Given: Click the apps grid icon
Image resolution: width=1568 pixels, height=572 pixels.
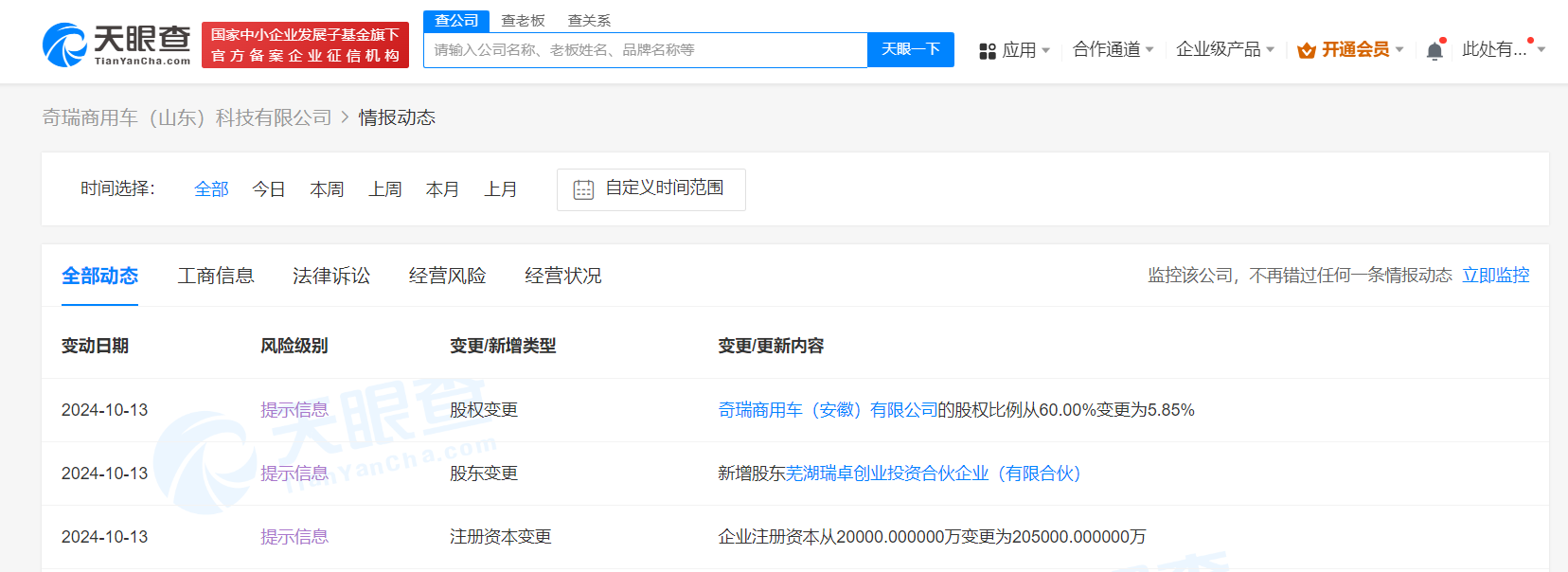Looking at the screenshot, I should coord(988,50).
